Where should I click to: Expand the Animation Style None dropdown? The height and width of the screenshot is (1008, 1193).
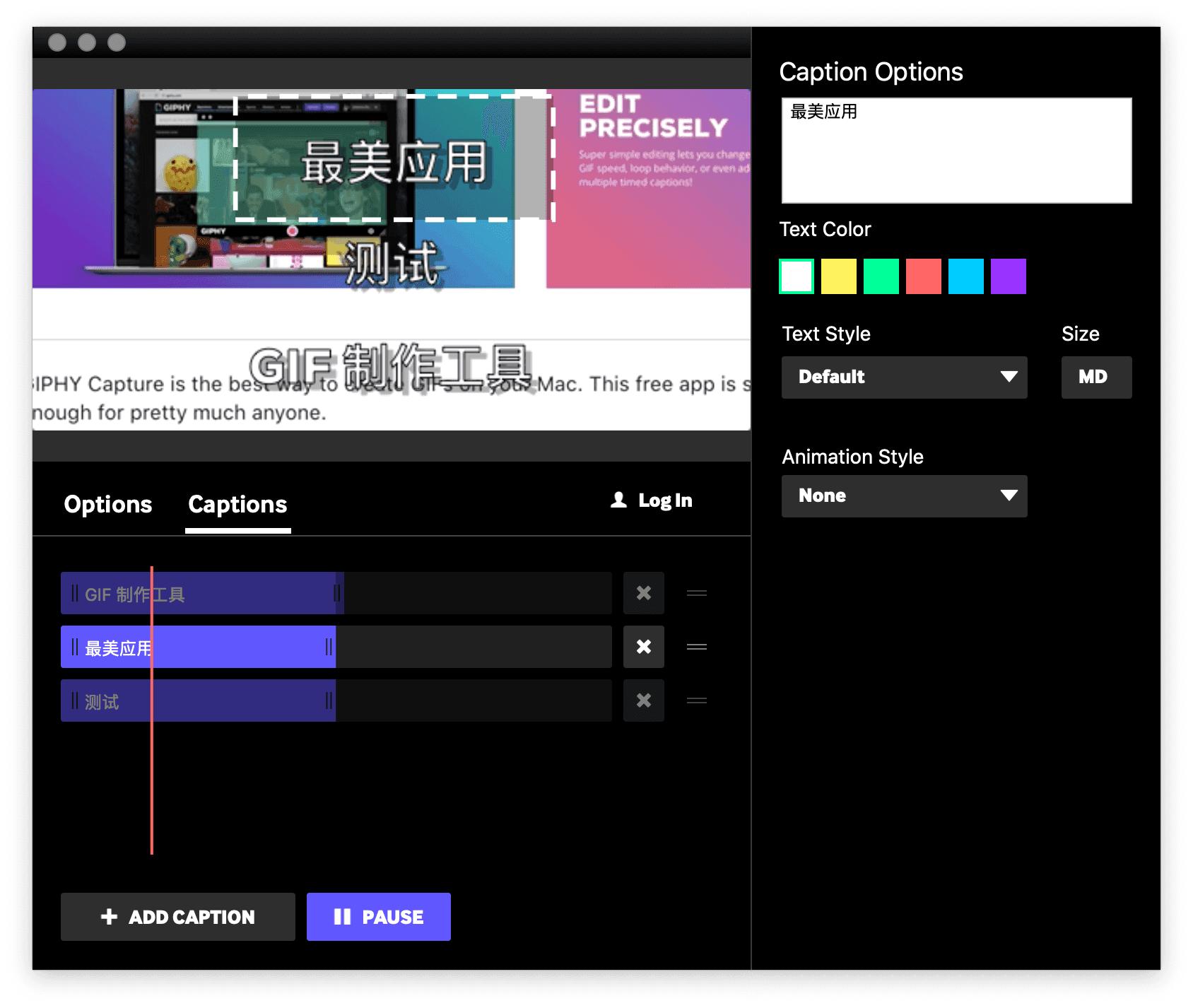[904, 496]
